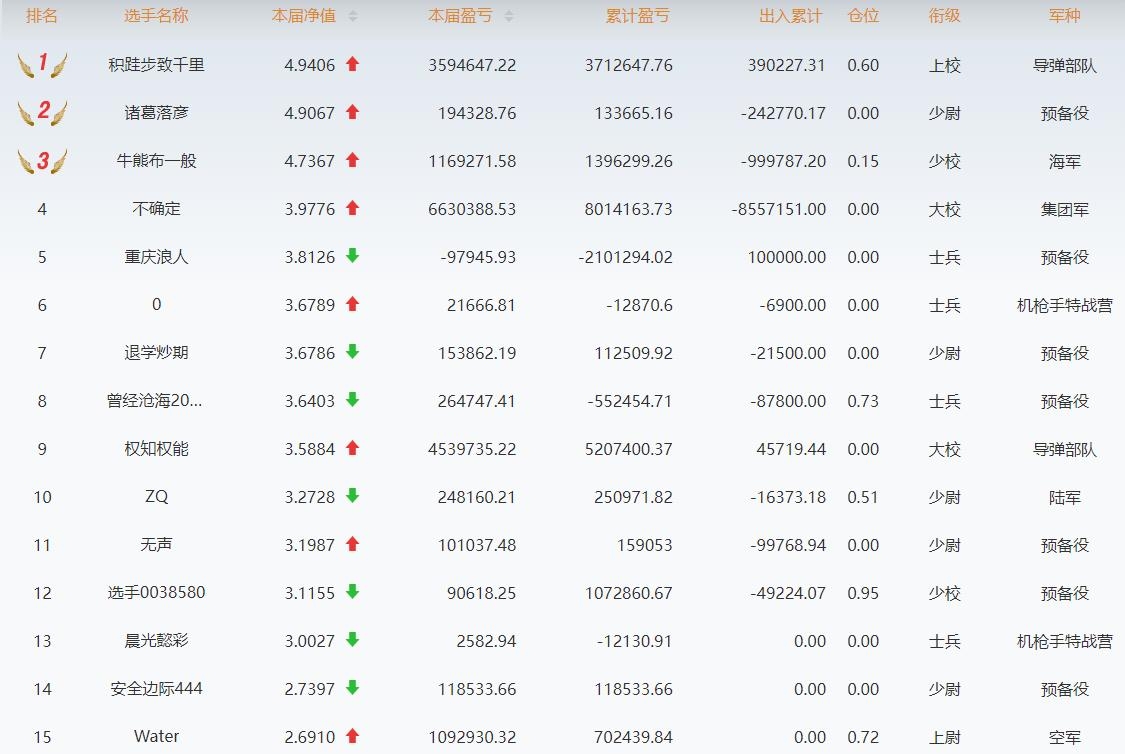Click green down arrow beside 3.8126
This screenshot has width=1125, height=754.
tap(352, 256)
